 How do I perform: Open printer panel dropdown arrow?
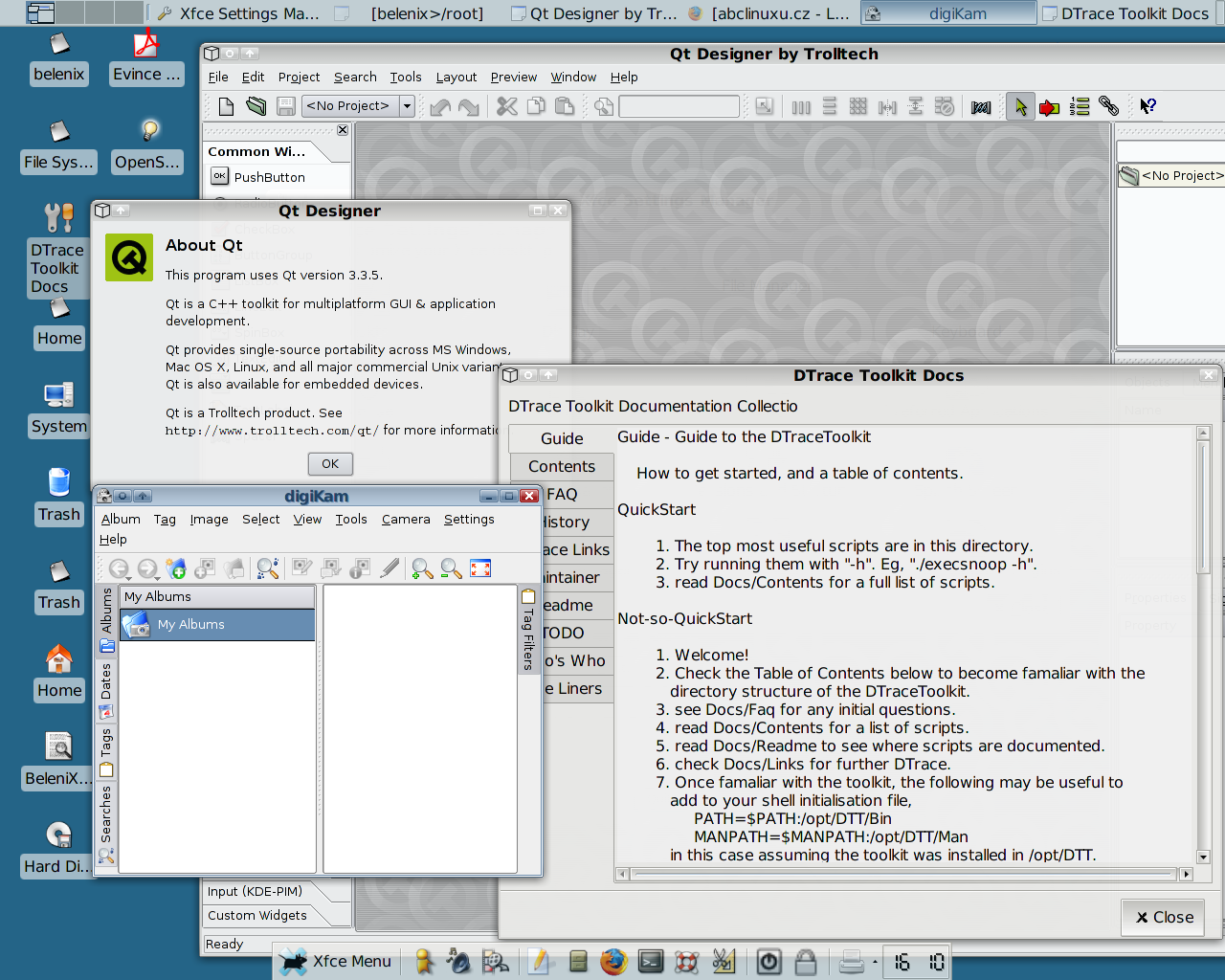click(x=875, y=962)
